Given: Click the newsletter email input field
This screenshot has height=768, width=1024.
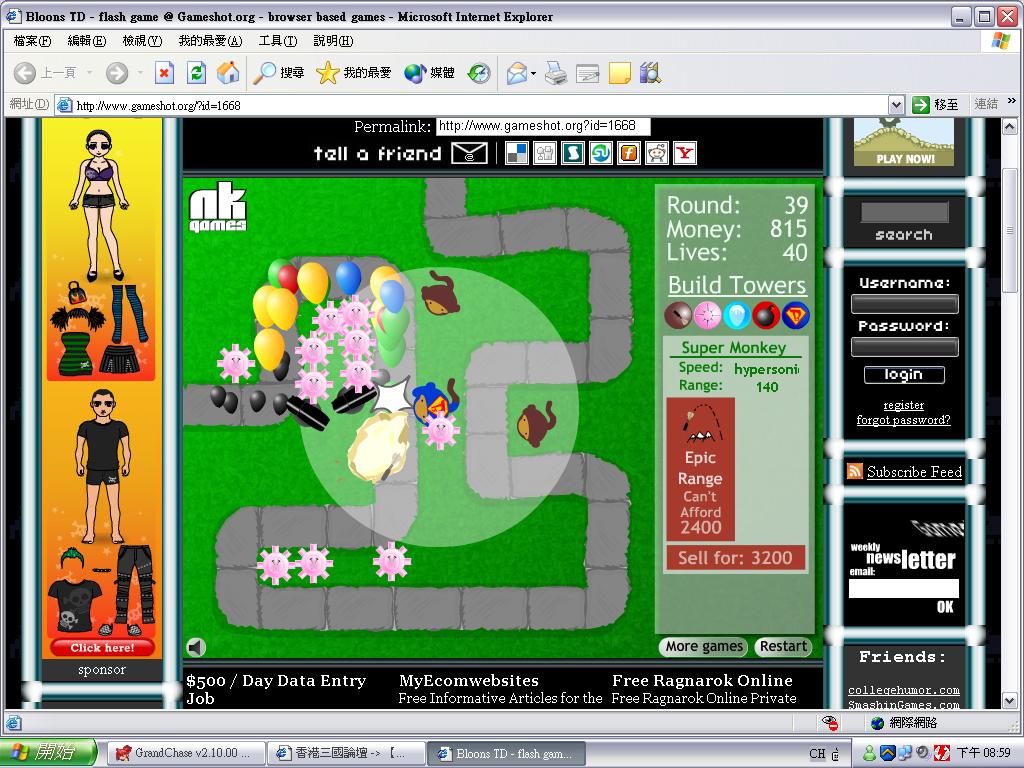Looking at the screenshot, I should [x=904, y=588].
